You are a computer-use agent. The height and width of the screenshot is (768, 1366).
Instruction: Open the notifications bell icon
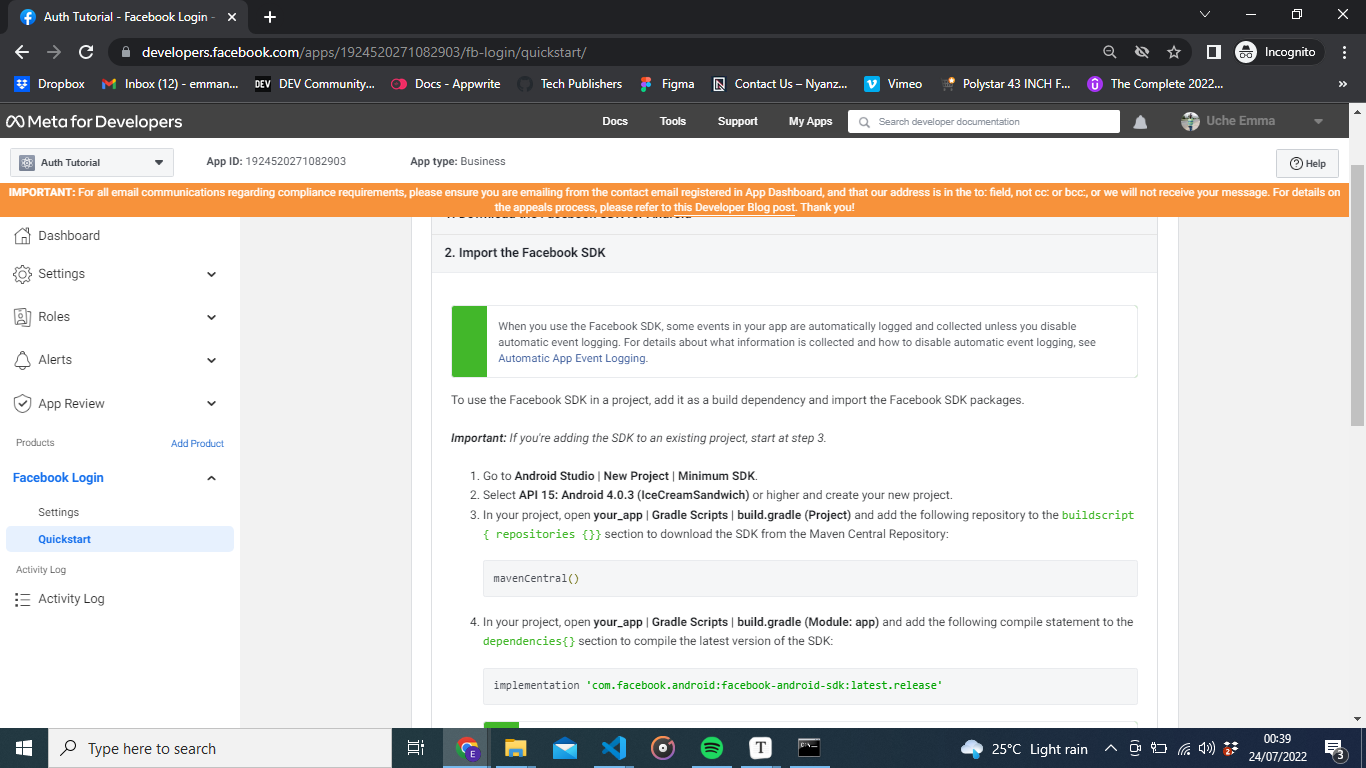[x=1140, y=122]
